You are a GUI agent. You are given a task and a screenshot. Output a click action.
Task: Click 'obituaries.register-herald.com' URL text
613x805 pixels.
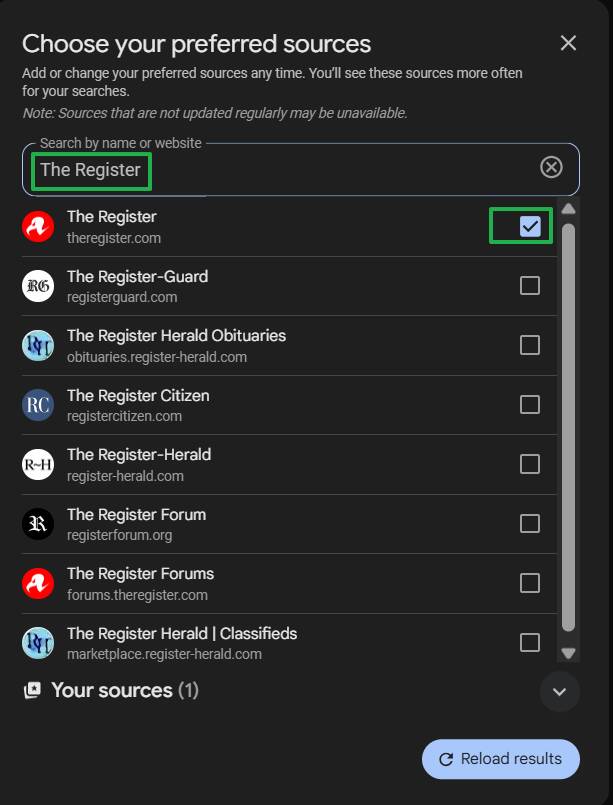pos(157,357)
